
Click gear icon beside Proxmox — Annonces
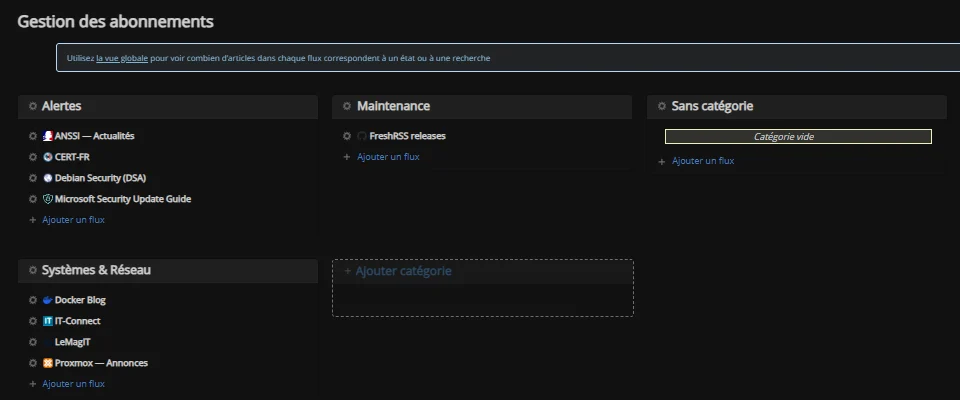coord(33,363)
